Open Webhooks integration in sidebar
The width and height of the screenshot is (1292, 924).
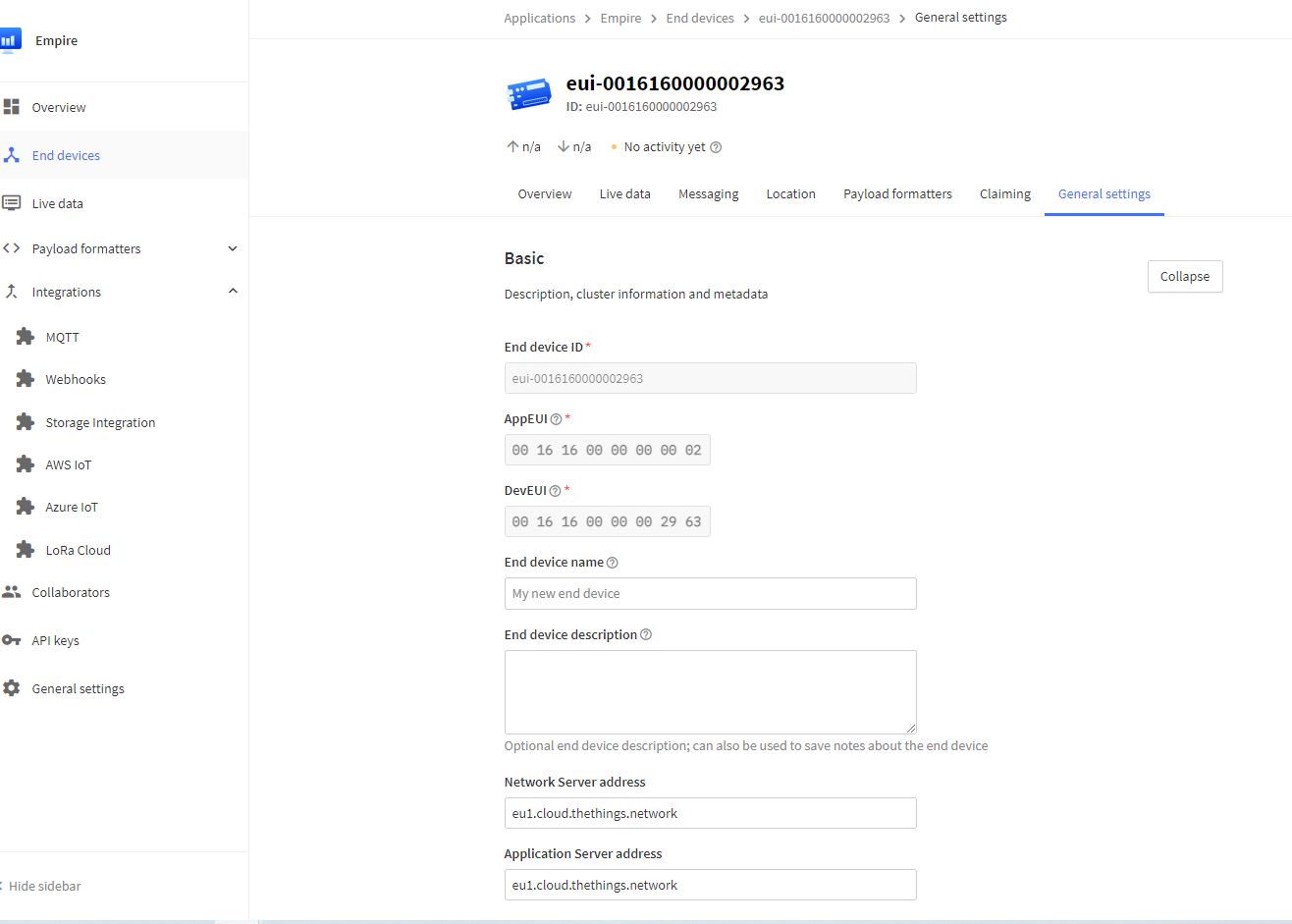point(76,379)
